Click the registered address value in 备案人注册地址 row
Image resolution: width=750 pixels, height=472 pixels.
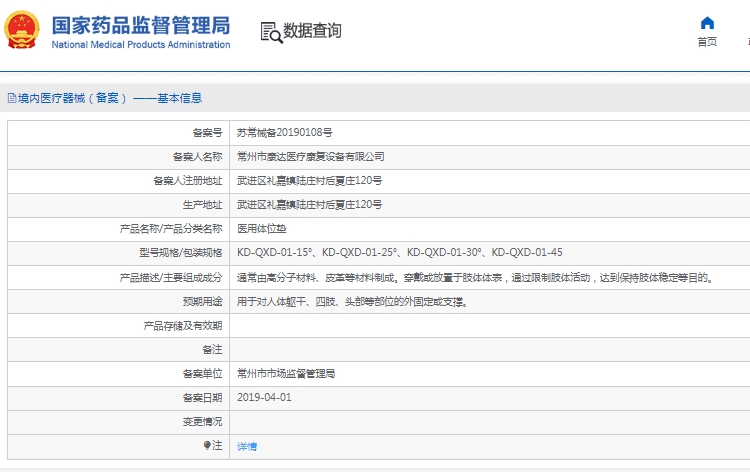(x=309, y=180)
